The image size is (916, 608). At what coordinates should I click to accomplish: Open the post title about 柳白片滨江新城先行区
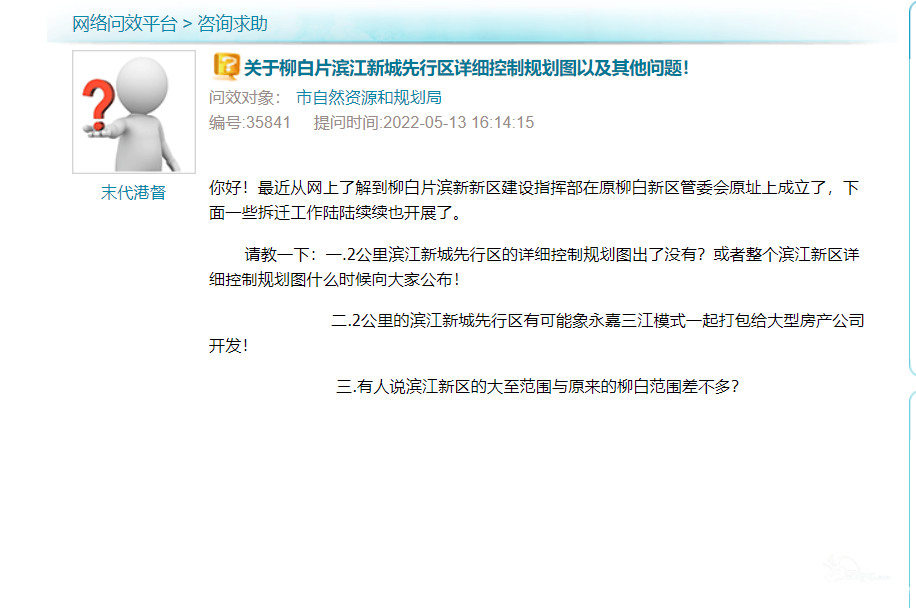(466, 68)
